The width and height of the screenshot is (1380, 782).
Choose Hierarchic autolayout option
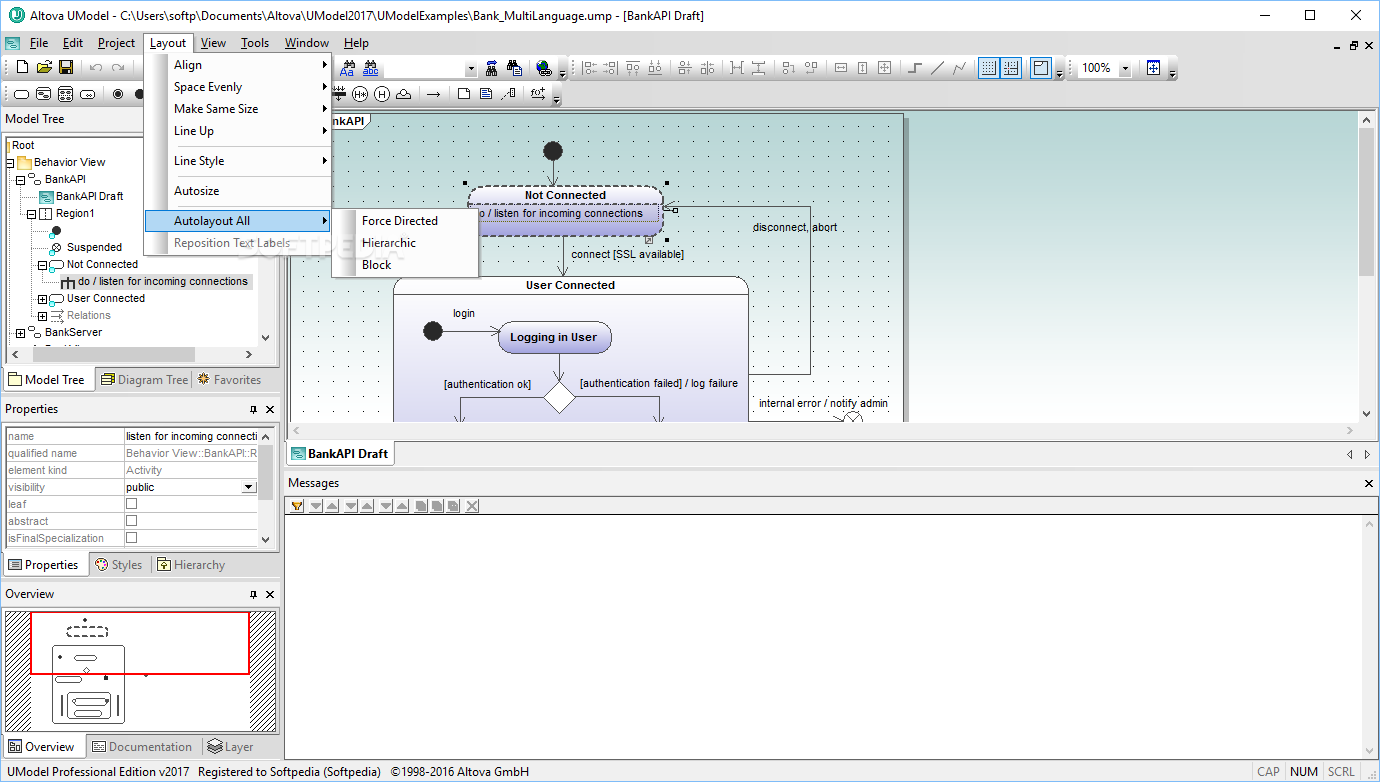point(389,243)
